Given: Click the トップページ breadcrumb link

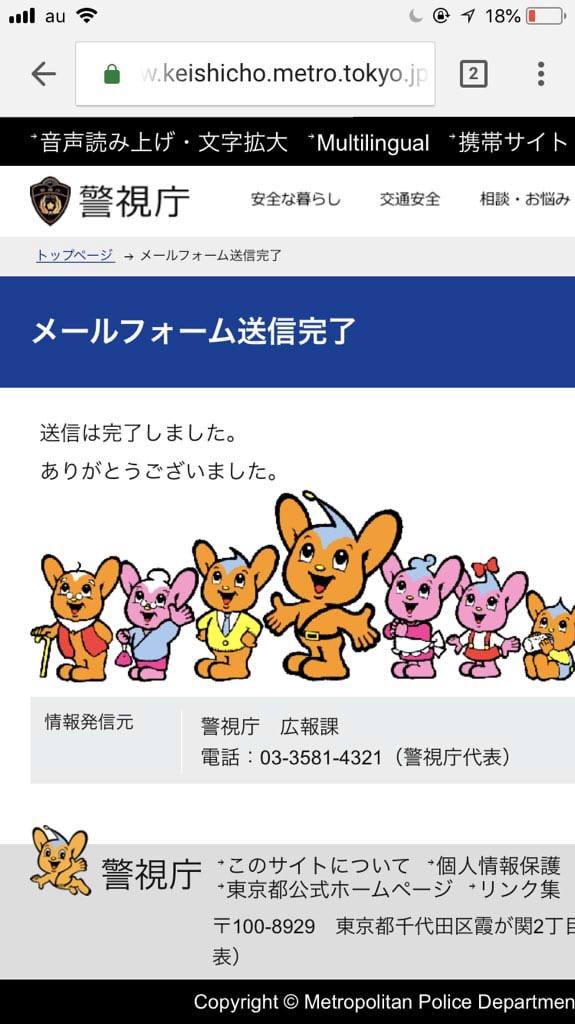Looking at the screenshot, I should (75, 256).
